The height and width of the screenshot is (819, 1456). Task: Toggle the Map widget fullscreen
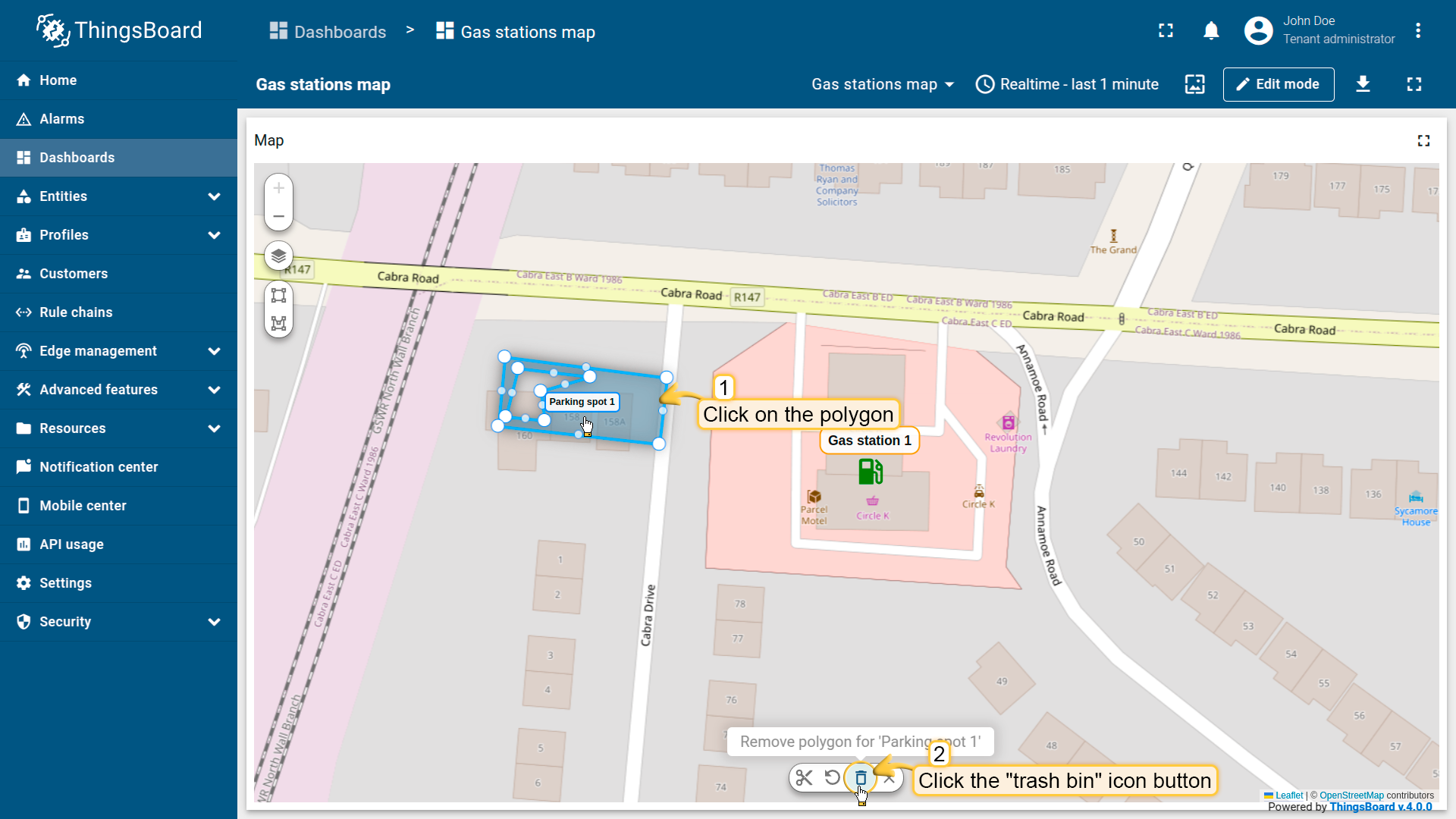pyautogui.click(x=1423, y=141)
